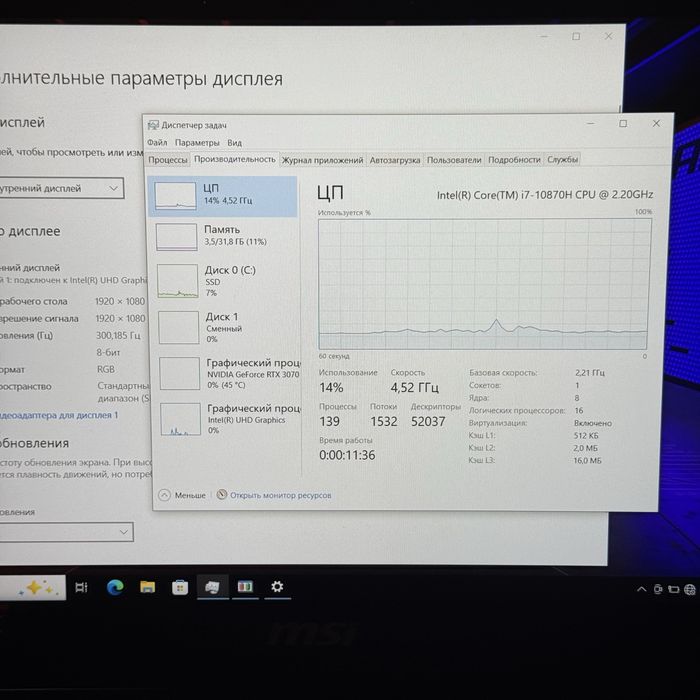Switch to the Производительность tab
This screenshot has height=700, width=700.
tap(235, 159)
